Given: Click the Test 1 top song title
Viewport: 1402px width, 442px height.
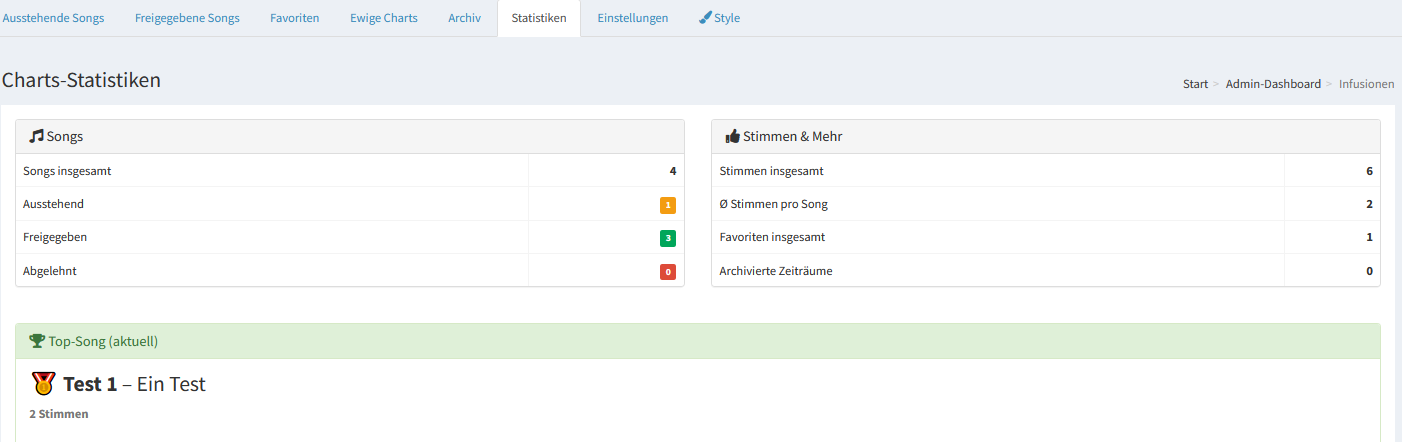Looking at the screenshot, I should (90, 384).
